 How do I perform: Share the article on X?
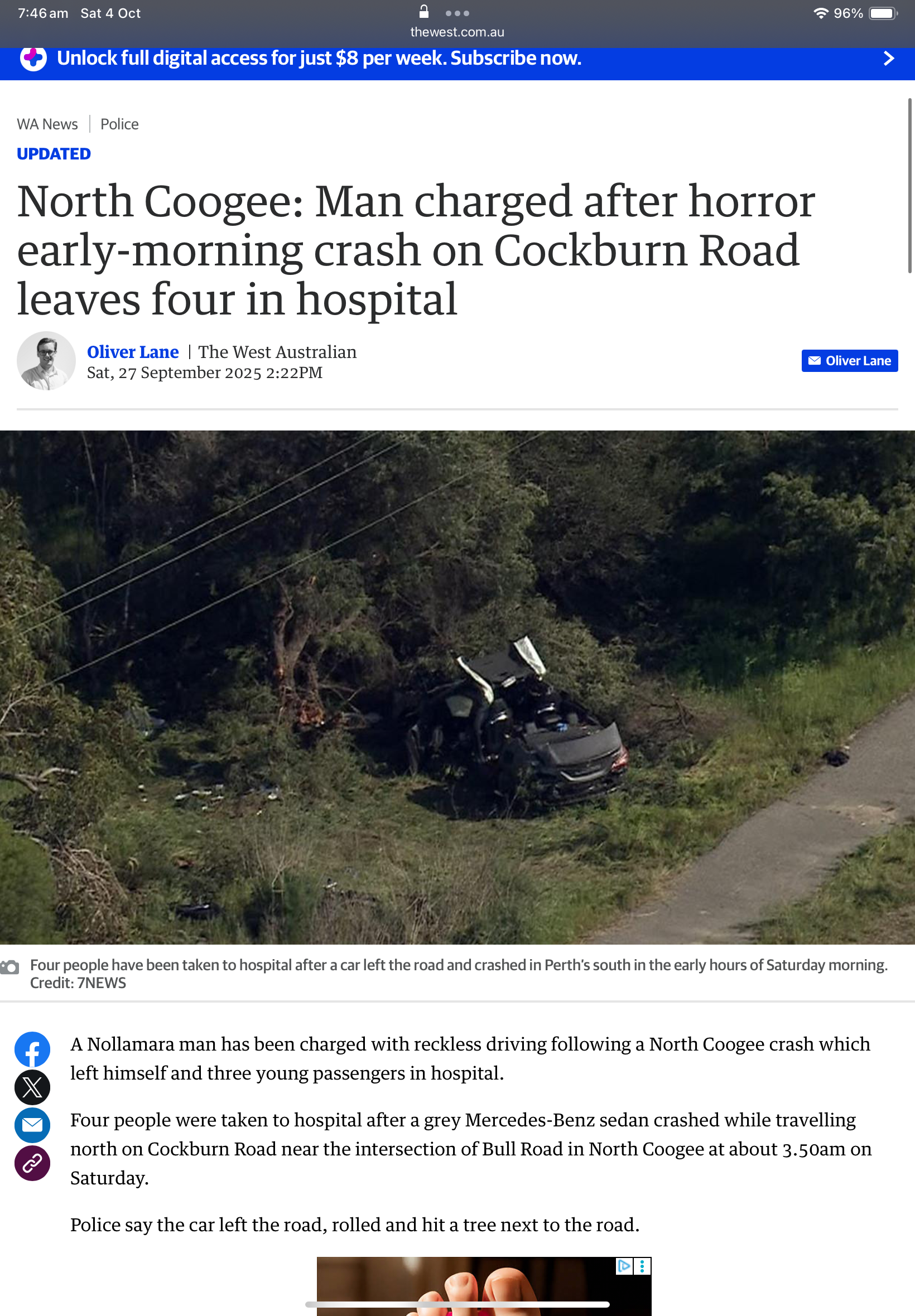[x=32, y=1087]
